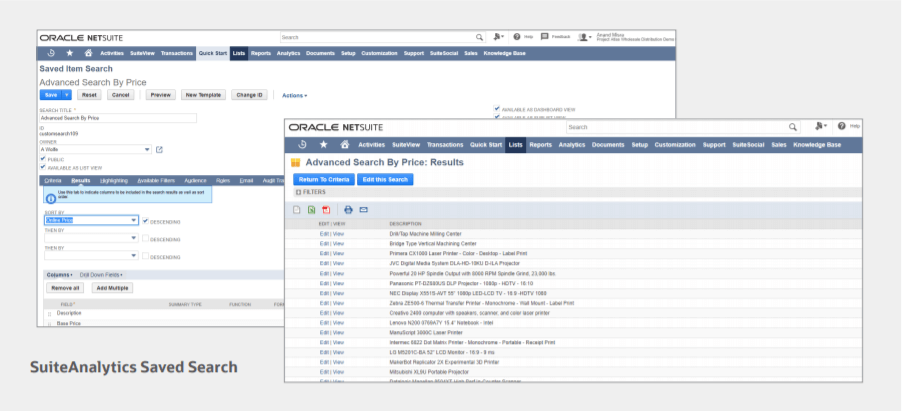Click the Add Multiple button
904x411 pixels.
click(112, 288)
